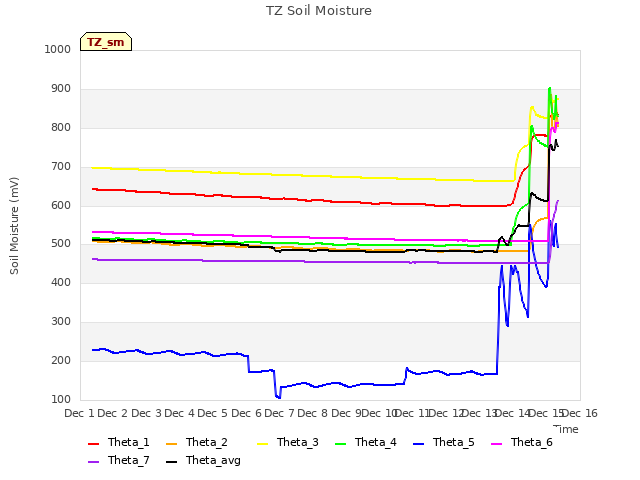Toggle Theta_1 legend entry
The height and width of the screenshot is (480, 640).
(x=119, y=442)
